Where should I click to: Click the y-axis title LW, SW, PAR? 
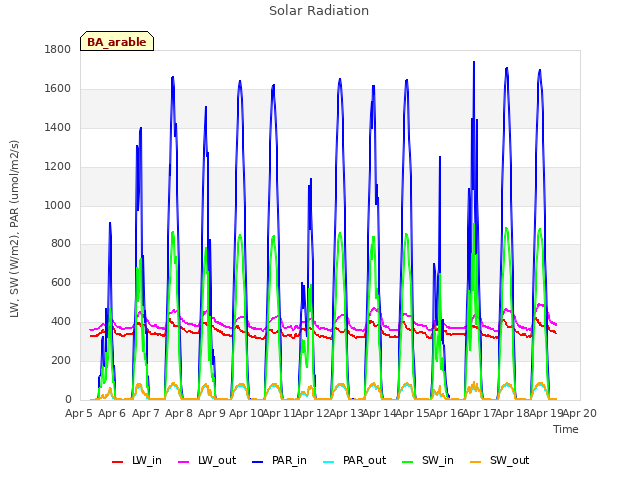pos(14,229)
